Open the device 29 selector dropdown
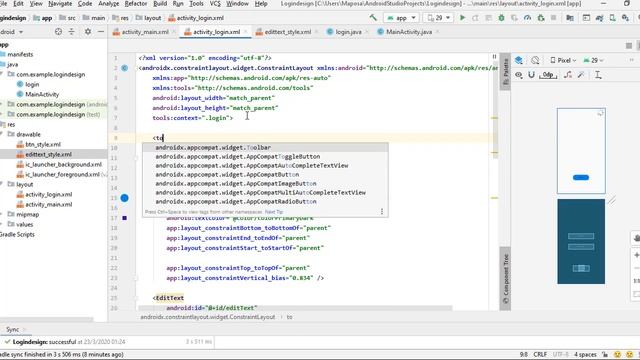Screen dimensions: 640x360 pyautogui.click(x=438, y=18)
